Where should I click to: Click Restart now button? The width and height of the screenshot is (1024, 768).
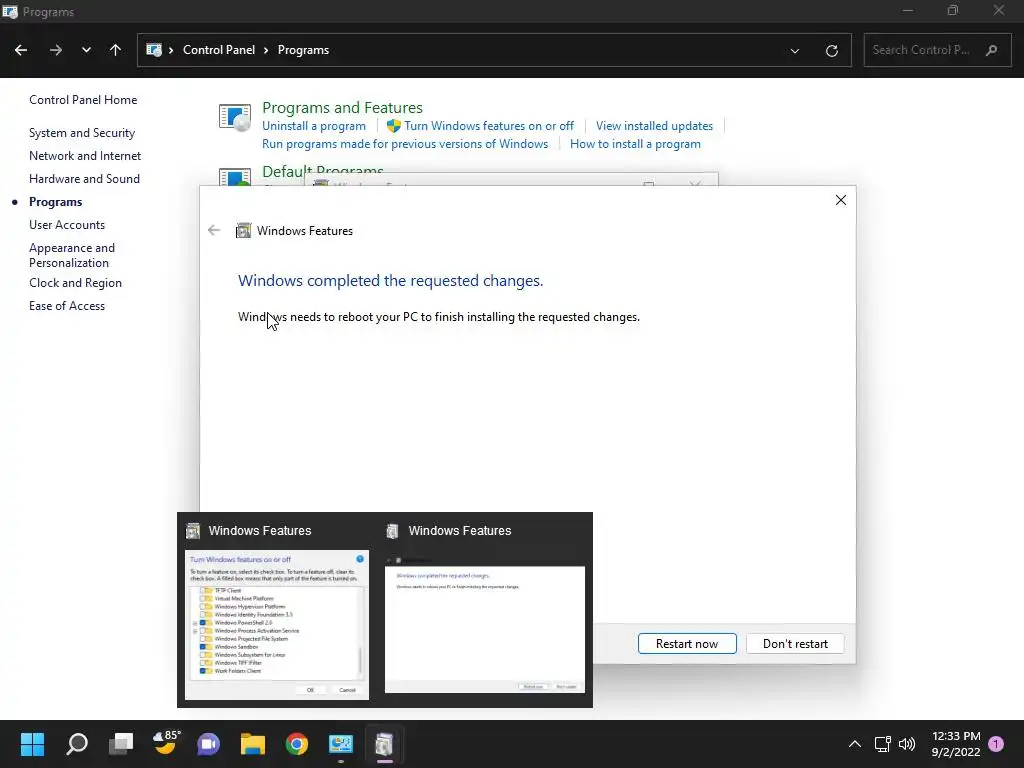[x=687, y=644]
